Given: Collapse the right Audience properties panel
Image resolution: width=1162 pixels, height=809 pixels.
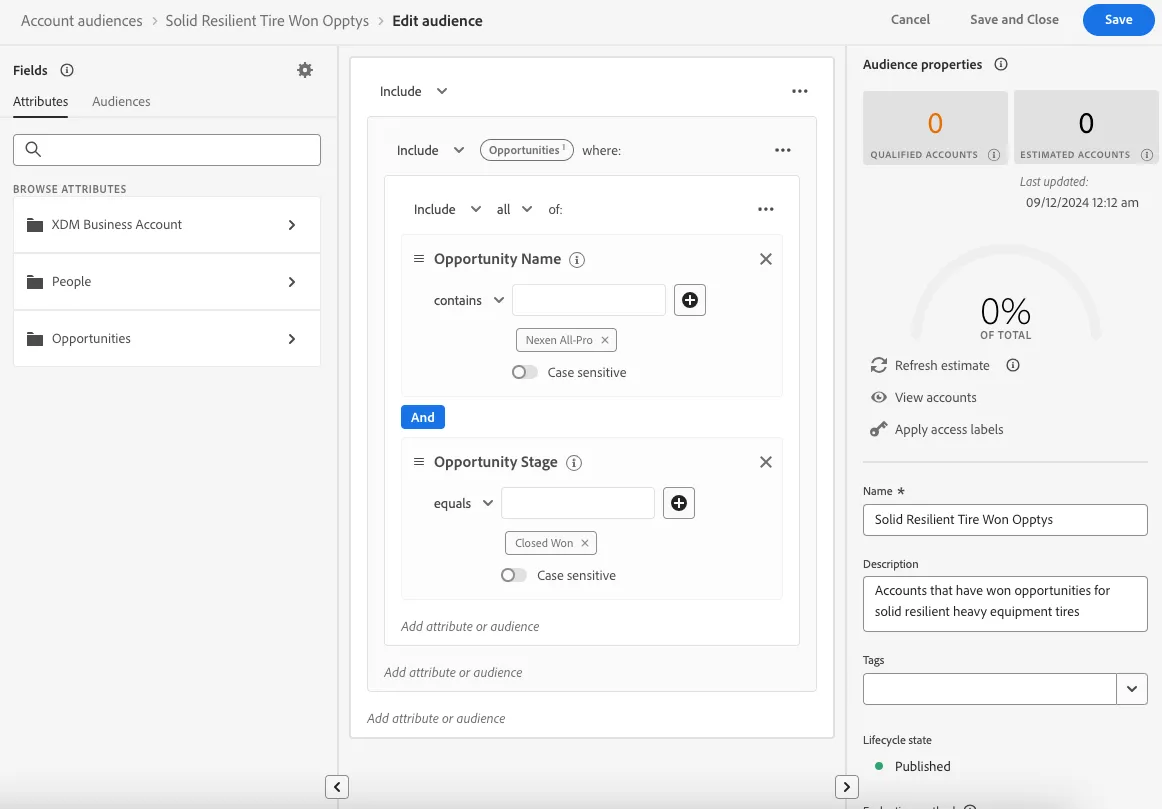Looking at the screenshot, I should tap(846, 787).
